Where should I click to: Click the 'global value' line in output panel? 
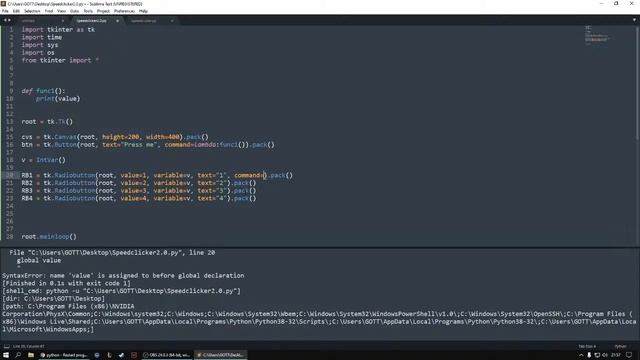(x=39, y=260)
